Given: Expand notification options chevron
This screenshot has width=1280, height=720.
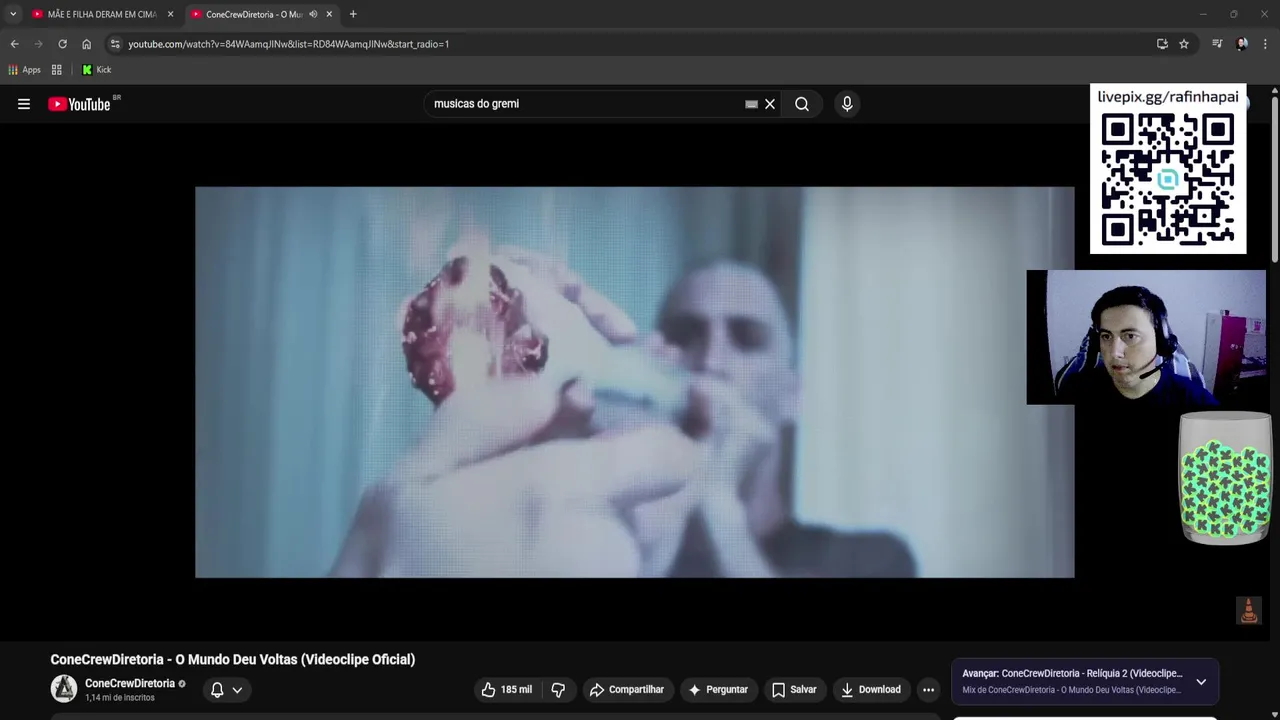Looking at the screenshot, I should point(237,690).
